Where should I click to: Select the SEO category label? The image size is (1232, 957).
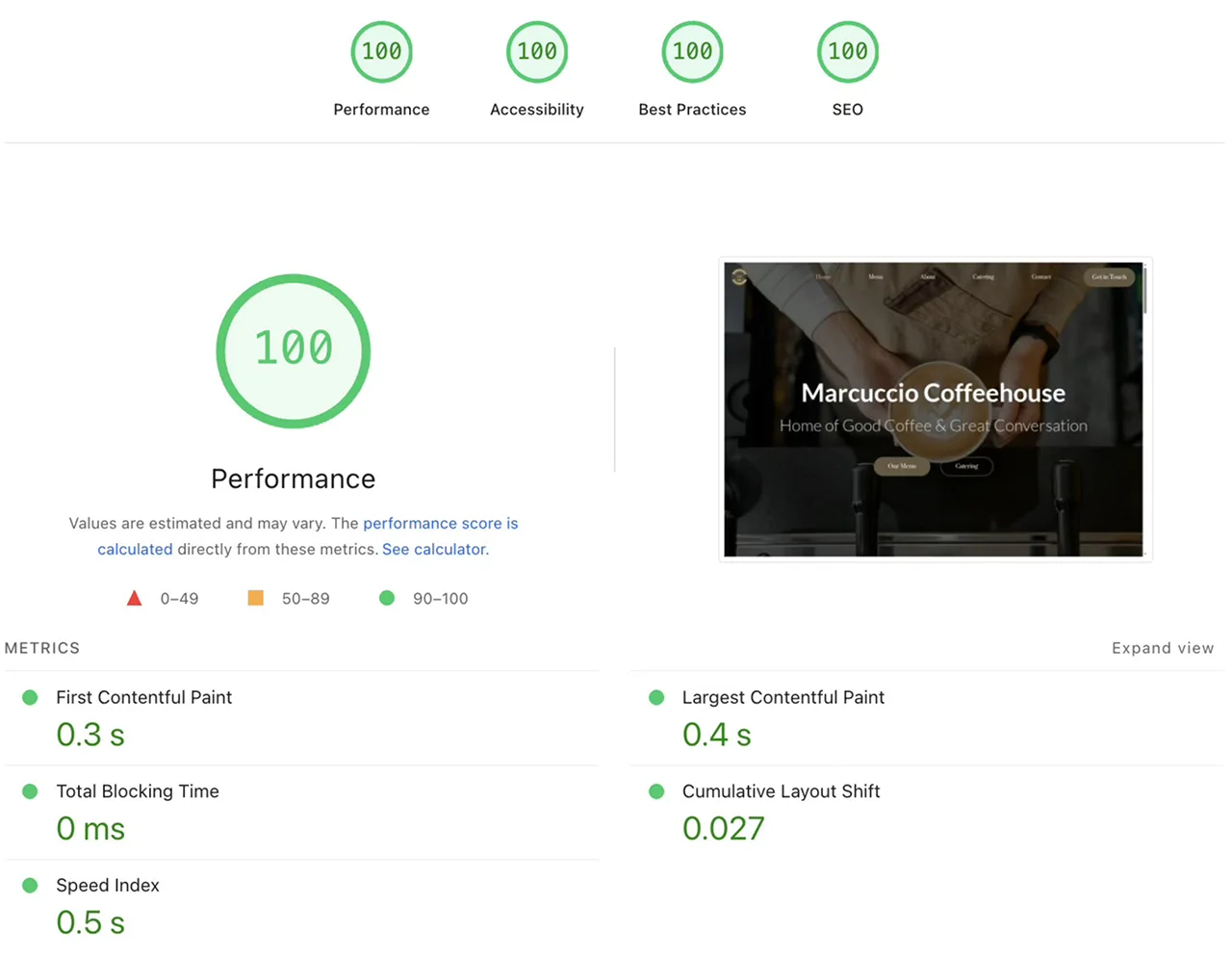[847, 110]
